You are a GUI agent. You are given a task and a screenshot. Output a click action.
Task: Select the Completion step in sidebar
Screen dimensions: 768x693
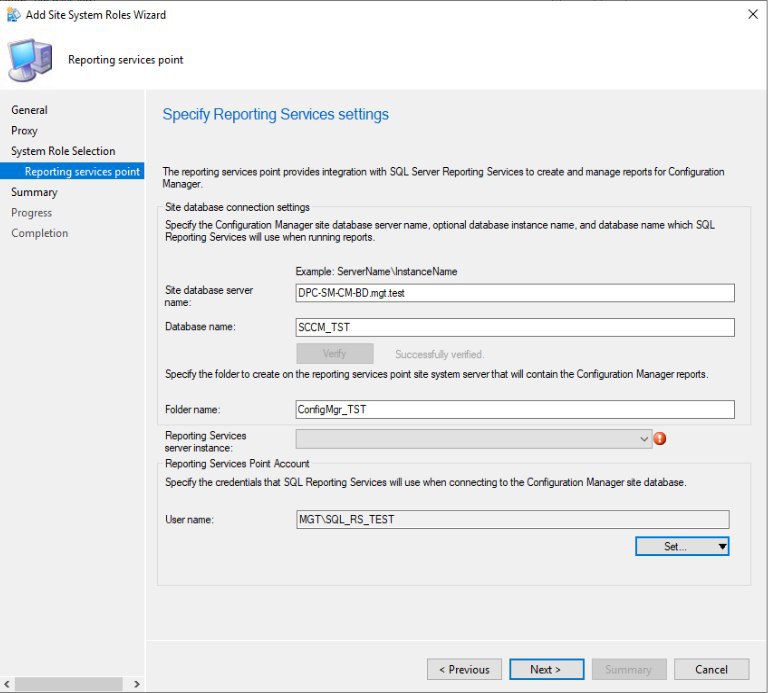point(40,233)
